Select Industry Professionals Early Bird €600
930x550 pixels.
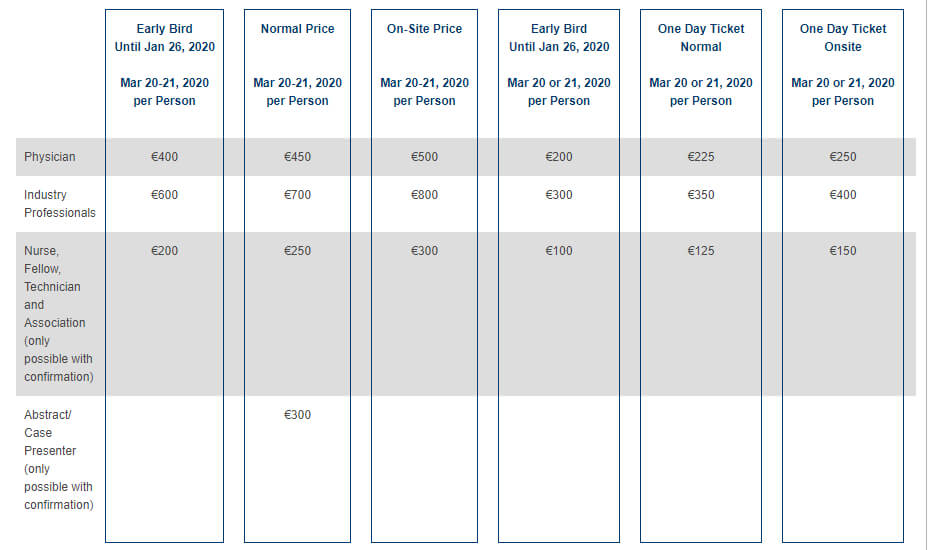(164, 195)
